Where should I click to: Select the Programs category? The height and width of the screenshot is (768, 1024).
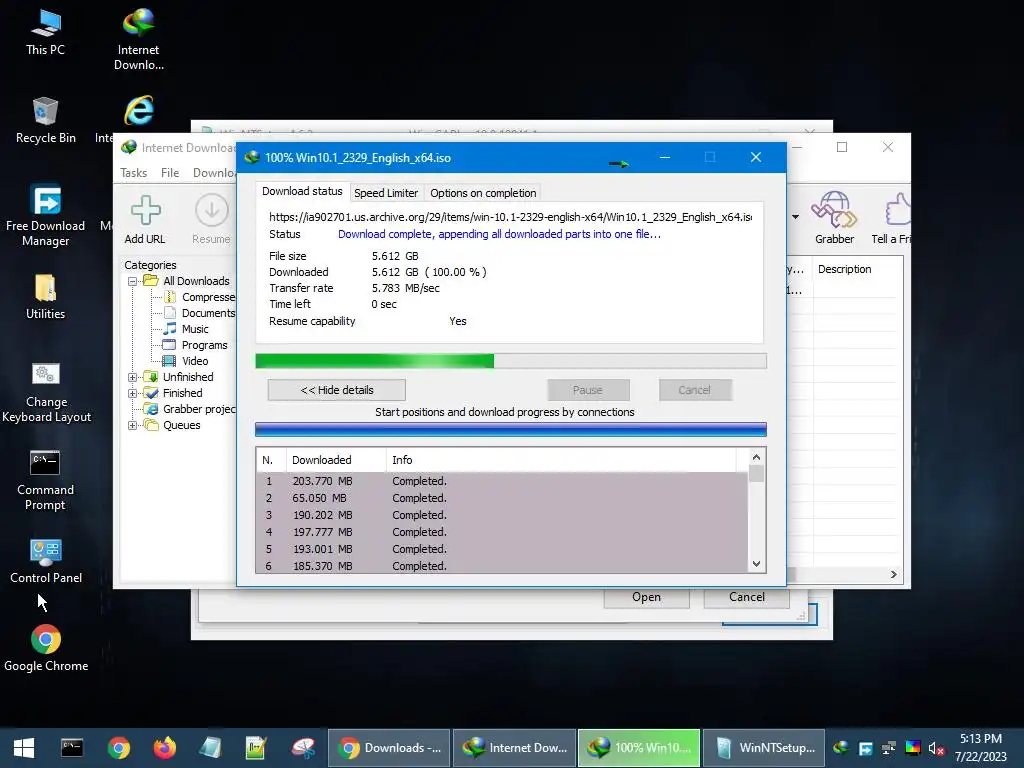(x=196, y=345)
